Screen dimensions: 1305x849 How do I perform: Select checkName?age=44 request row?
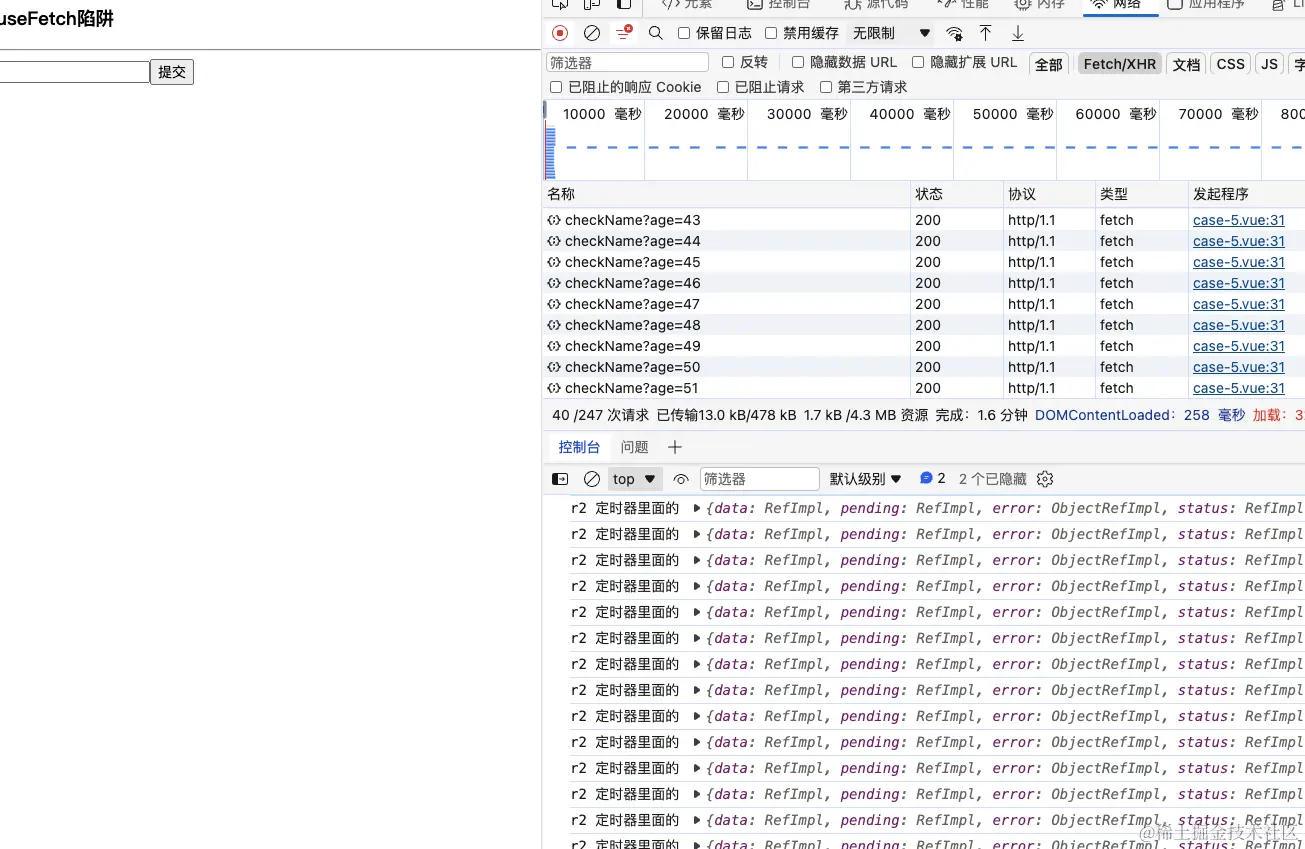923,241
